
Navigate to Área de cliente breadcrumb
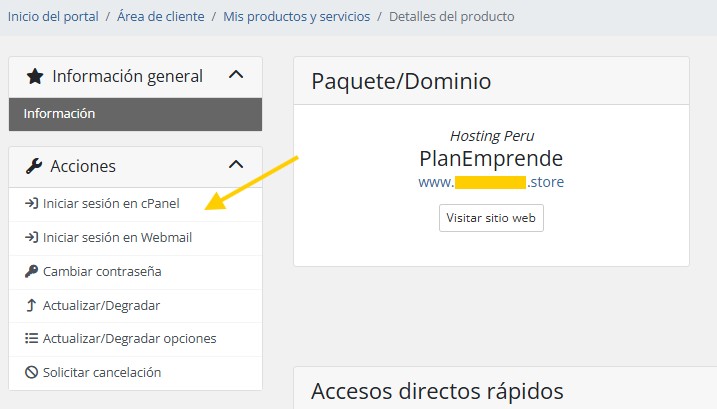pos(161,16)
